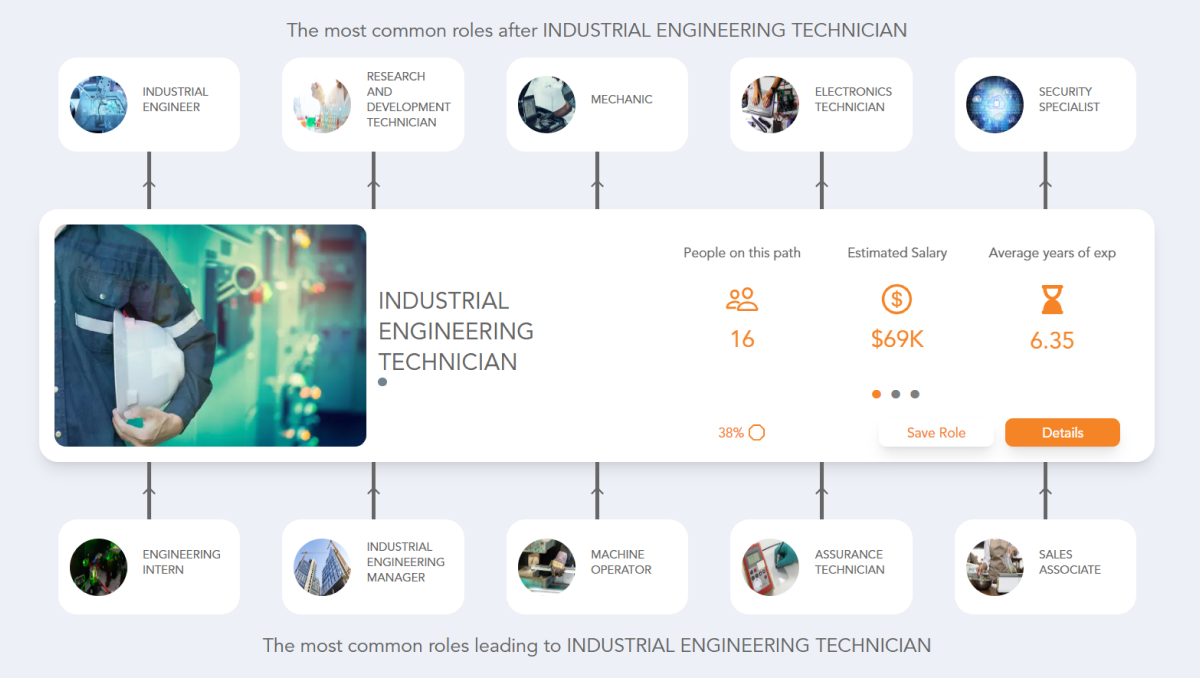
Task: Select the dollar icon above $69K
Action: [897, 299]
